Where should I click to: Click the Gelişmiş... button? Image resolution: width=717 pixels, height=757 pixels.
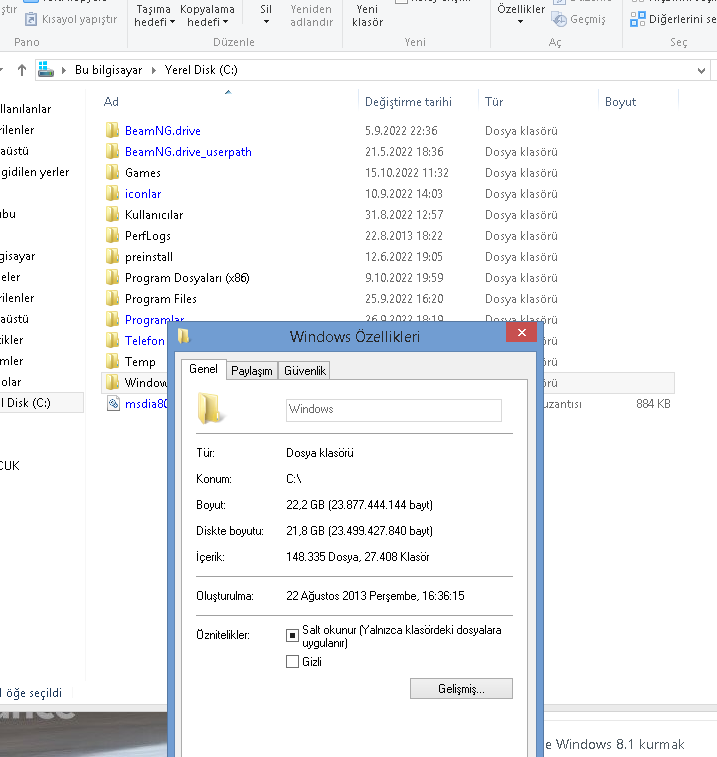(461, 688)
